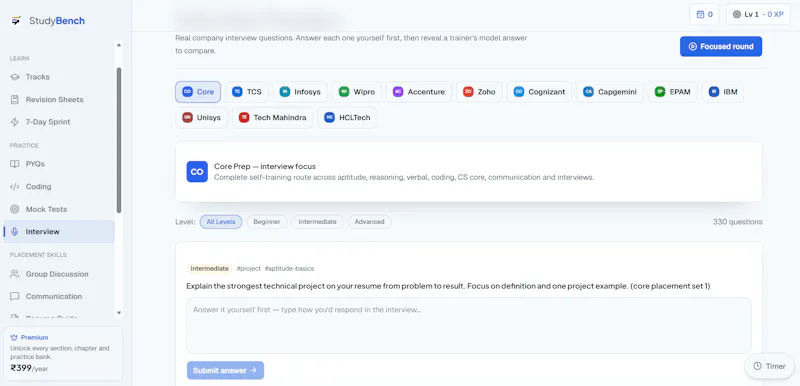Click the sidebar scrollbar thumb
800x386 pixels.
pos(119,140)
